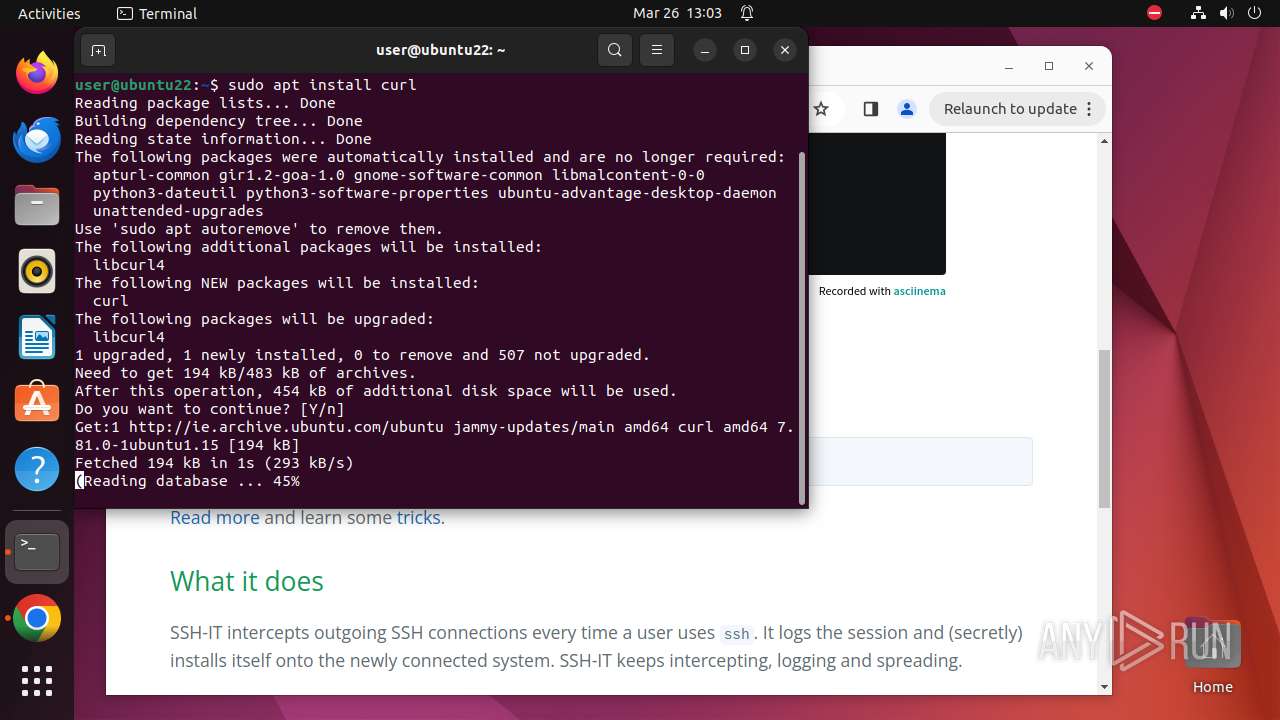This screenshot has width=1280, height=720.
Task: Open Ubuntu Software store
Action: (37, 403)
